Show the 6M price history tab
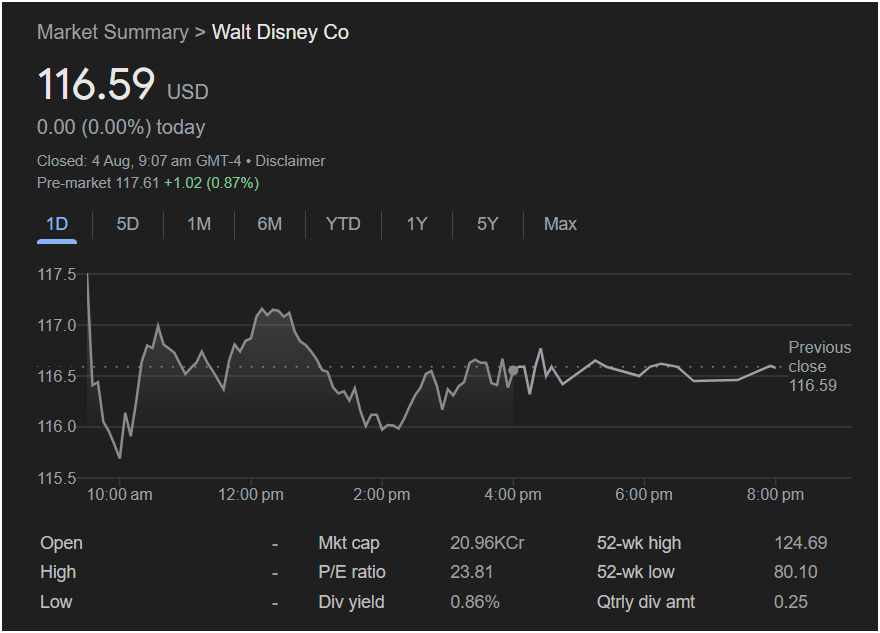Screen dimensions: 880x633 (x=269, y=224)
